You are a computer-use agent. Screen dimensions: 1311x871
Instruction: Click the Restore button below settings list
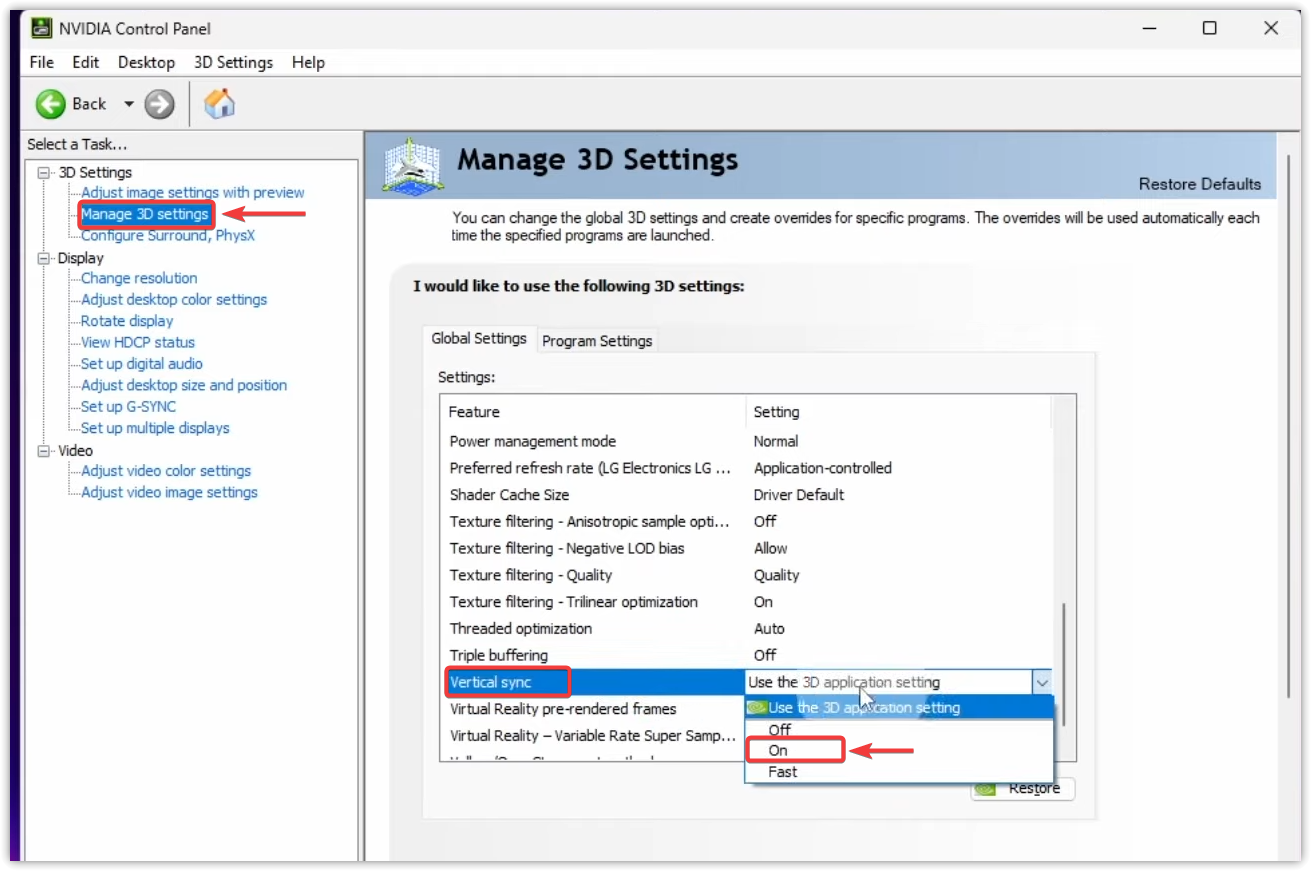[x=1023, y=788]
